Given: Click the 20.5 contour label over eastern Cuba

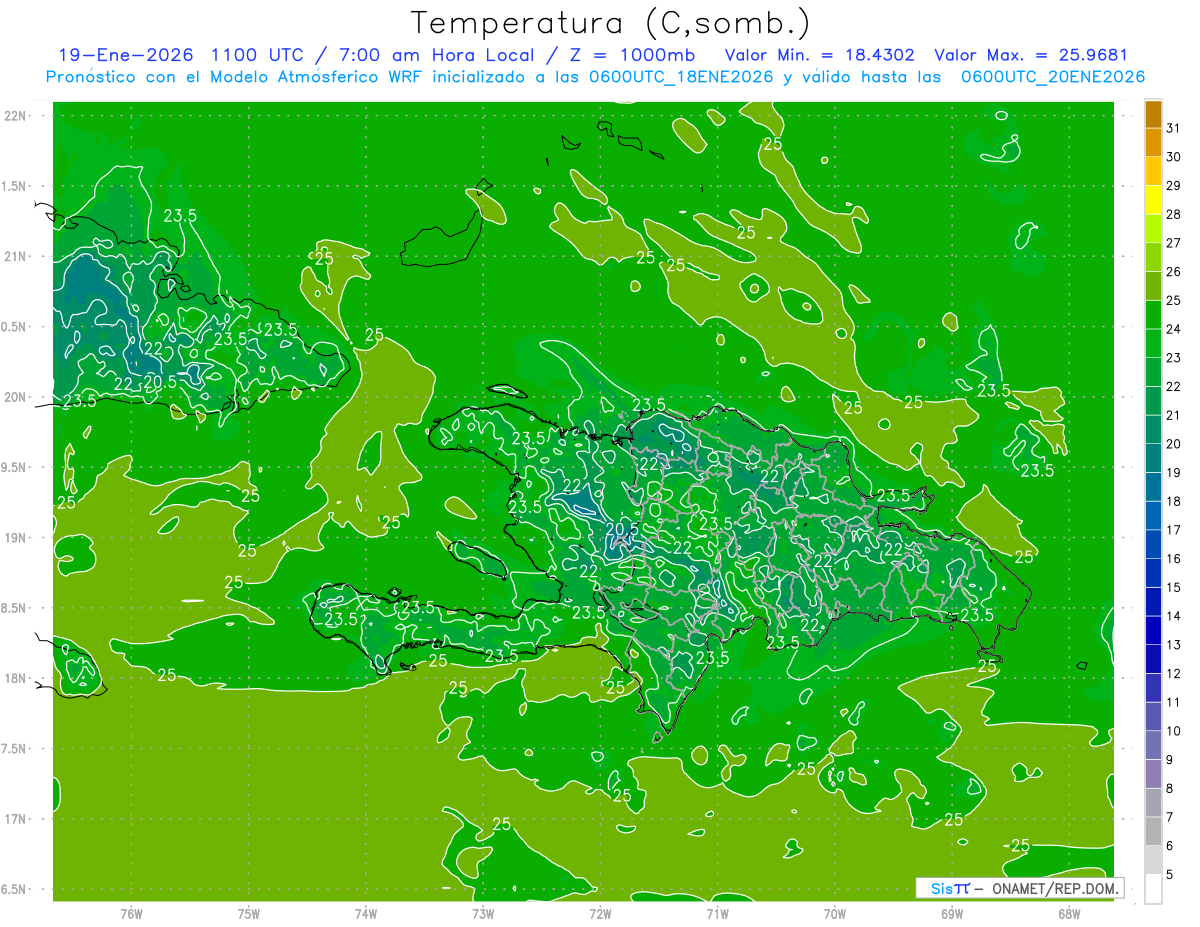Looking at the screenshot, I should click(x=160, y=381).
